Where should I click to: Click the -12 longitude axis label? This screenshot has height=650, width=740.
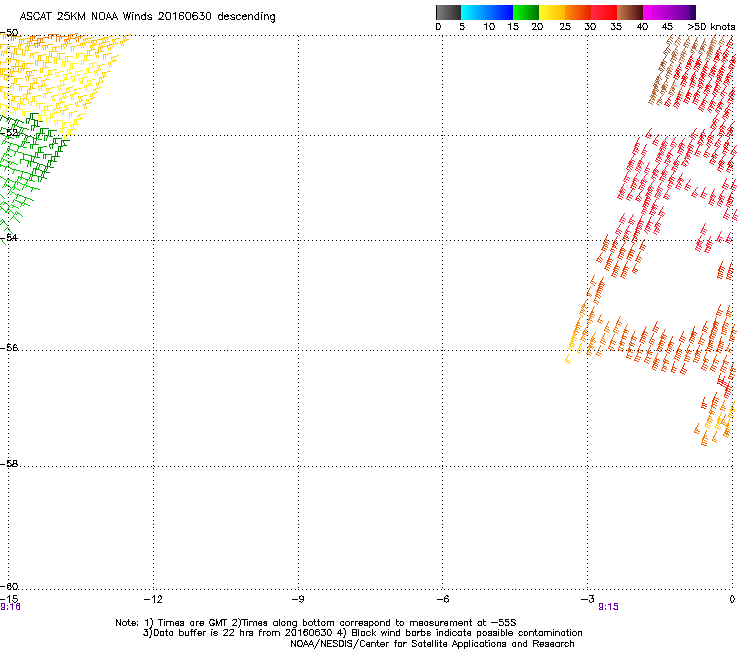point(153,599)
